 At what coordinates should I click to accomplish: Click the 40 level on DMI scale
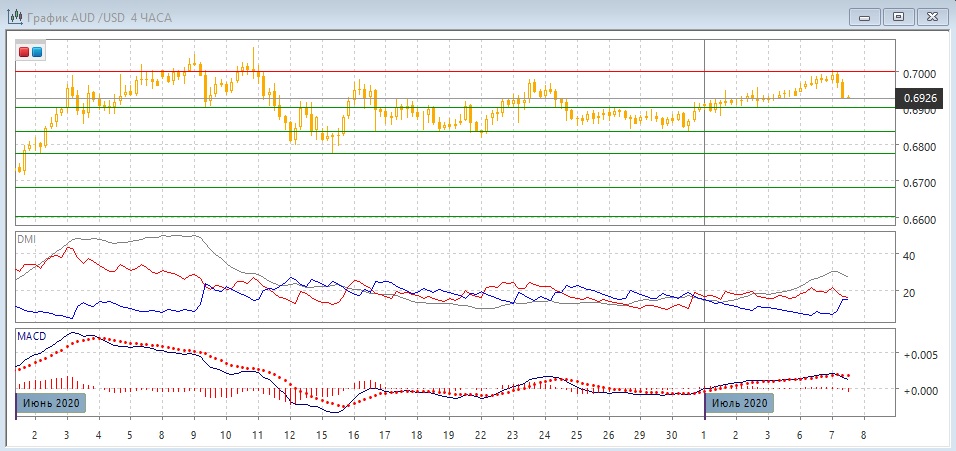[910, 256]
